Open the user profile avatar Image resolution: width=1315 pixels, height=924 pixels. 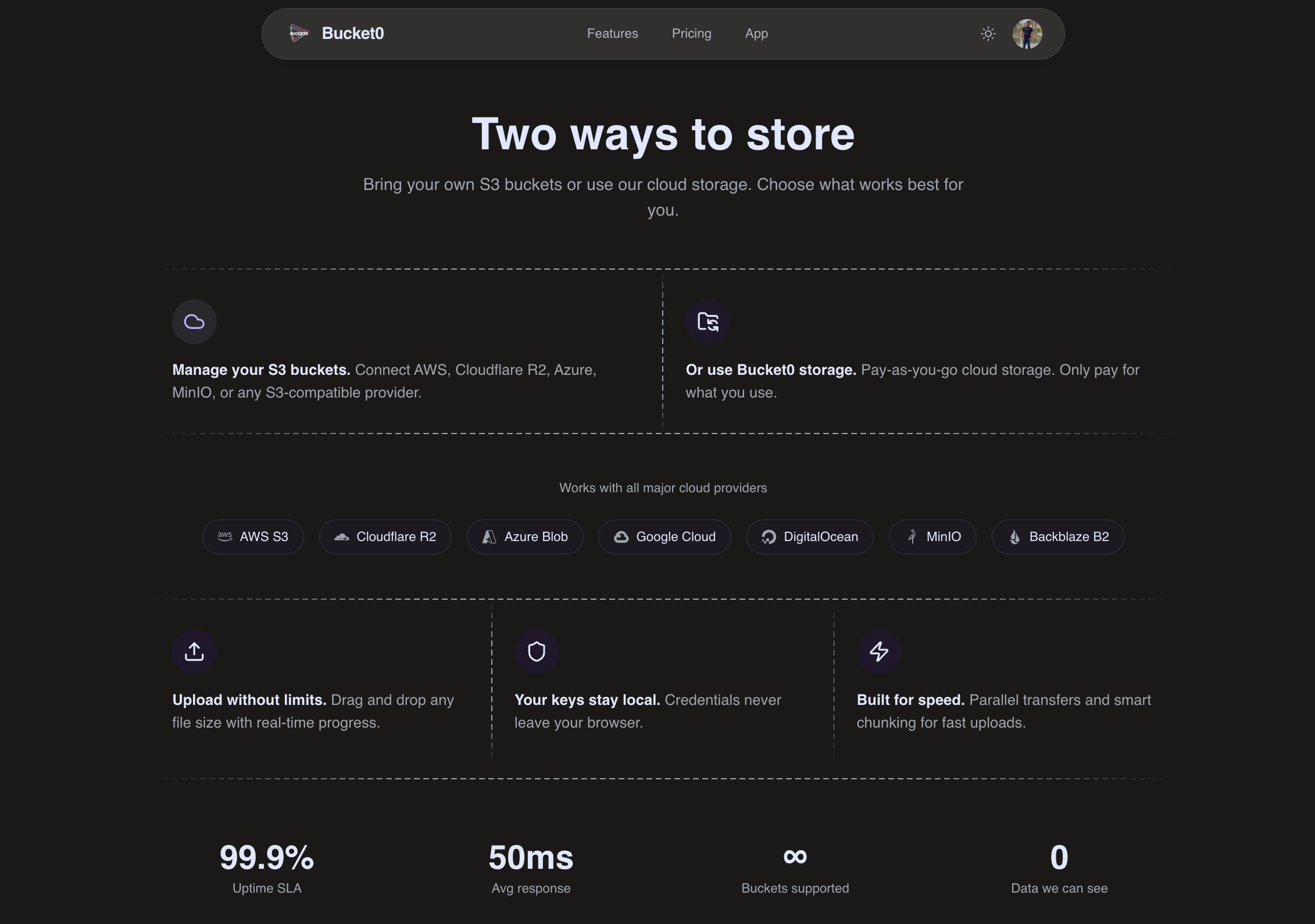pos(1027,33)
